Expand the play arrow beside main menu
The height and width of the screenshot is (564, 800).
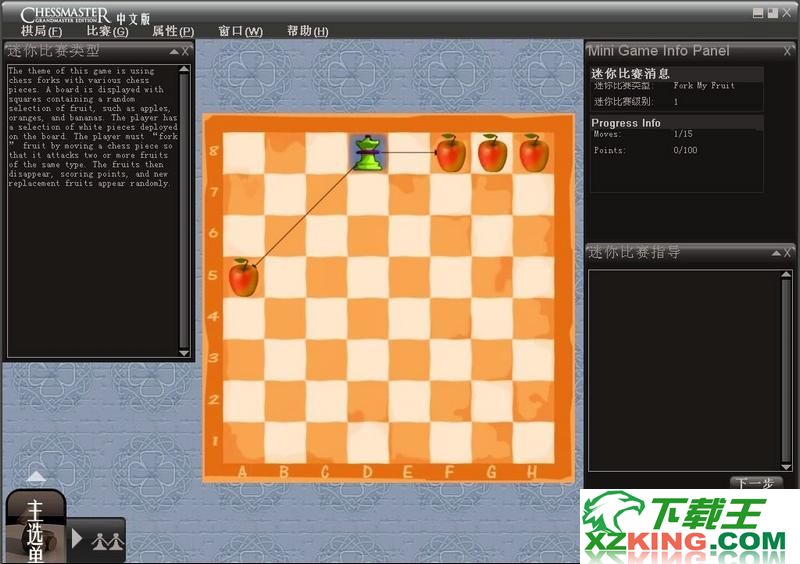point(77,538)
